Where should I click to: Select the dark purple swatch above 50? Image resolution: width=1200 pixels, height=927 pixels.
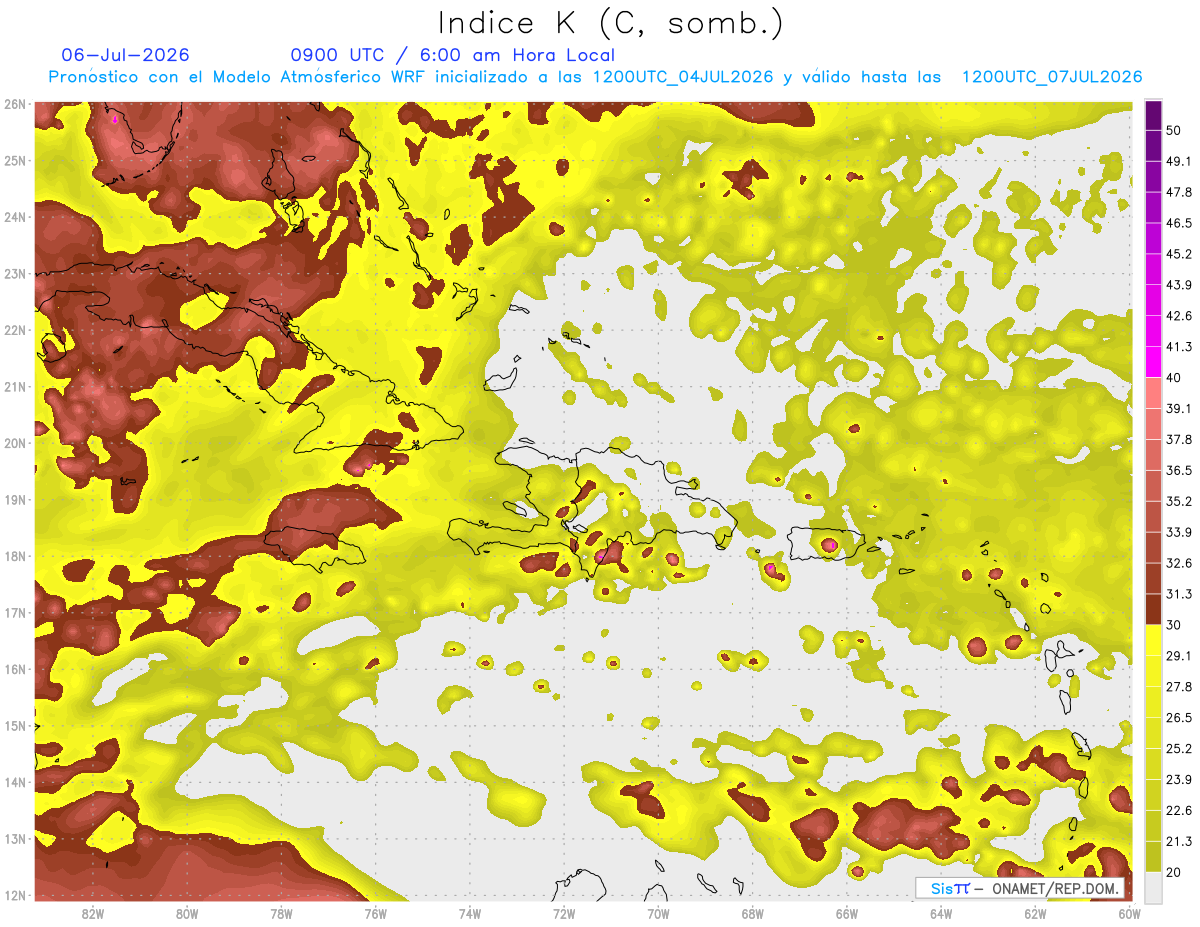tap(1153, 118)
